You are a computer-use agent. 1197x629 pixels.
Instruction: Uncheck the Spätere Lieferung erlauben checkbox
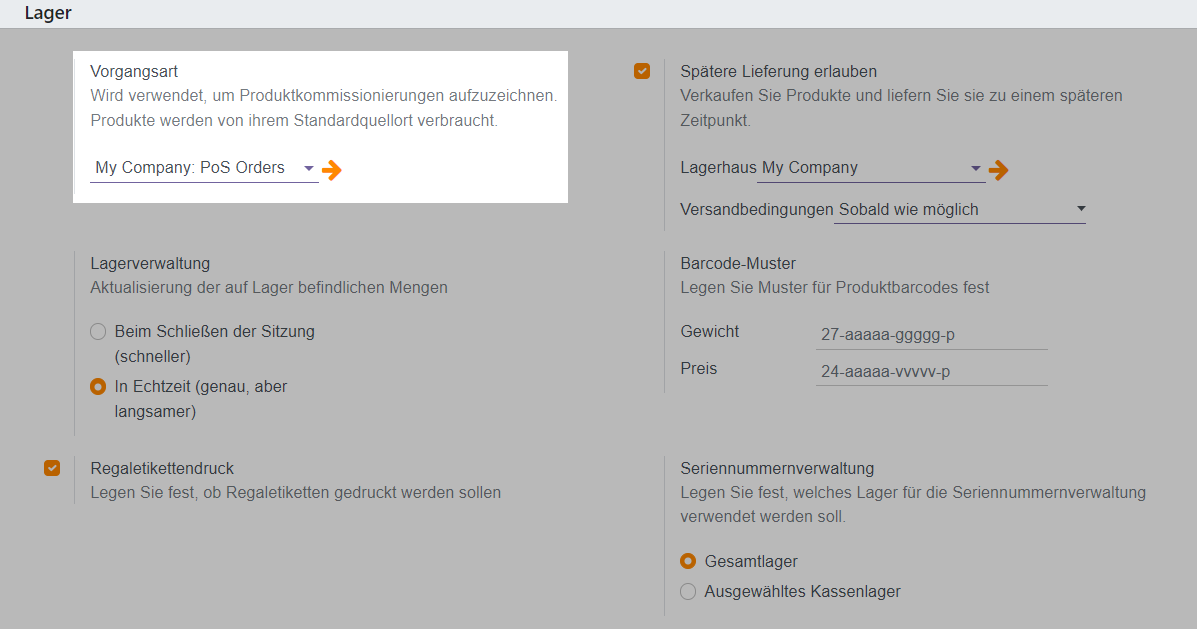[x=642, y=71]
